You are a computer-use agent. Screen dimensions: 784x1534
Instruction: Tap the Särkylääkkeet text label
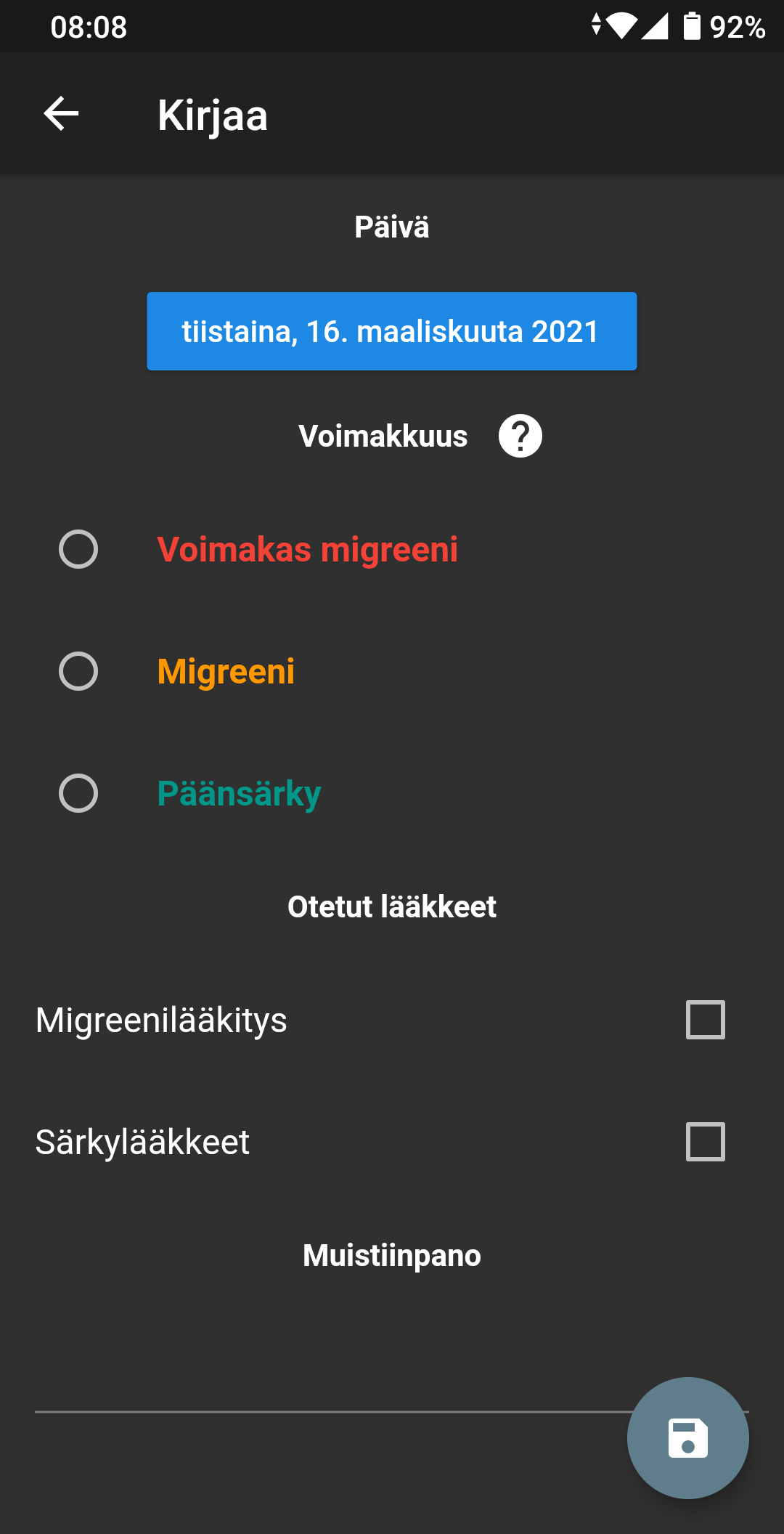[142, 1142]
